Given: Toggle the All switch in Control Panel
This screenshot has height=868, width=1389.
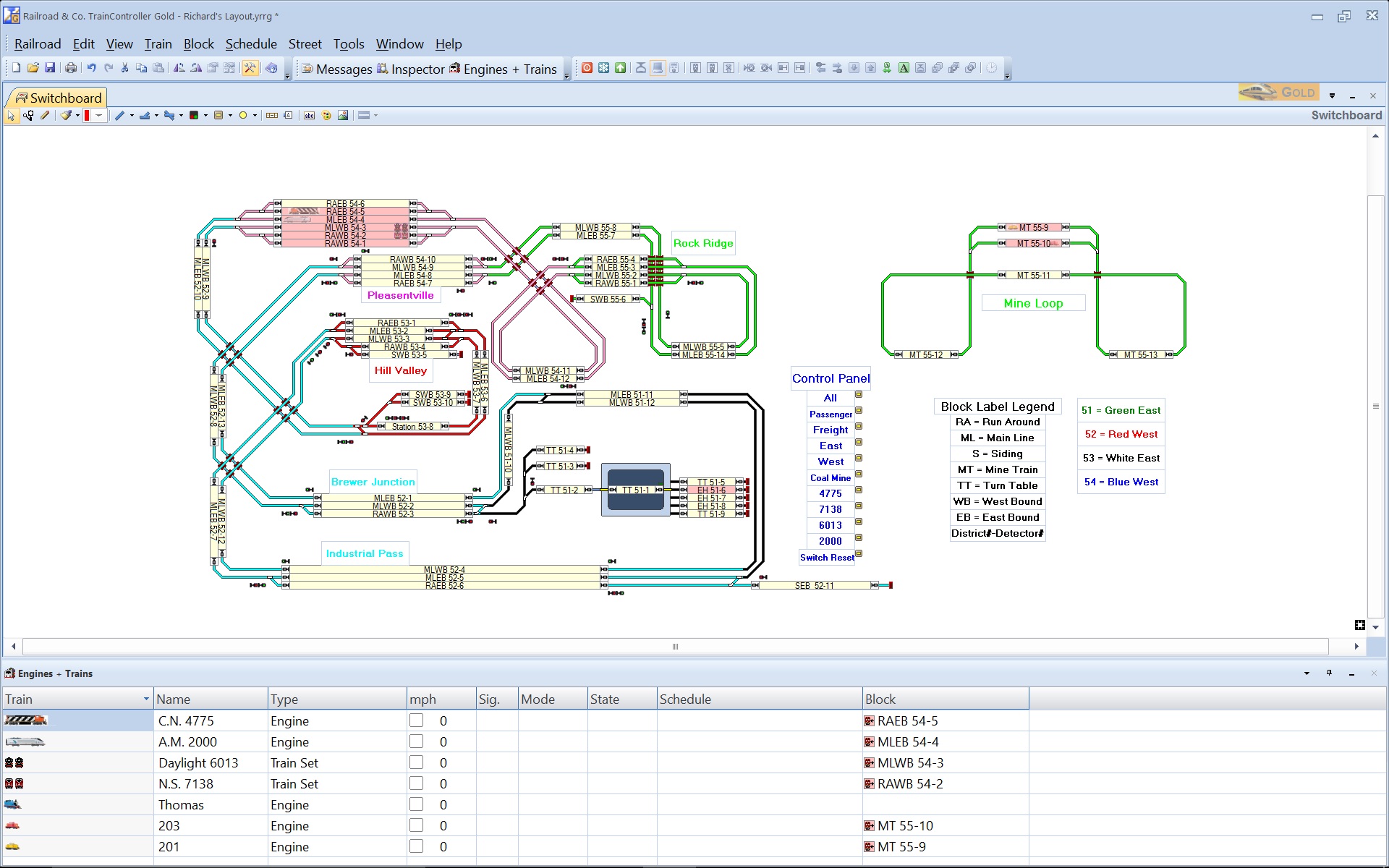Looking at the screenshot, I should pos(859,395).
